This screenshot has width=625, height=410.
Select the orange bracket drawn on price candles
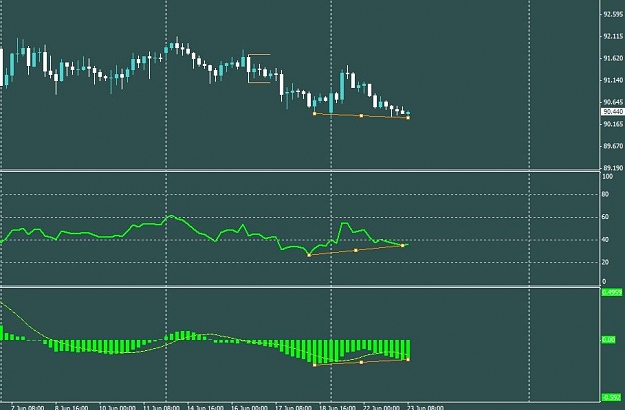[x=259, y=69]
